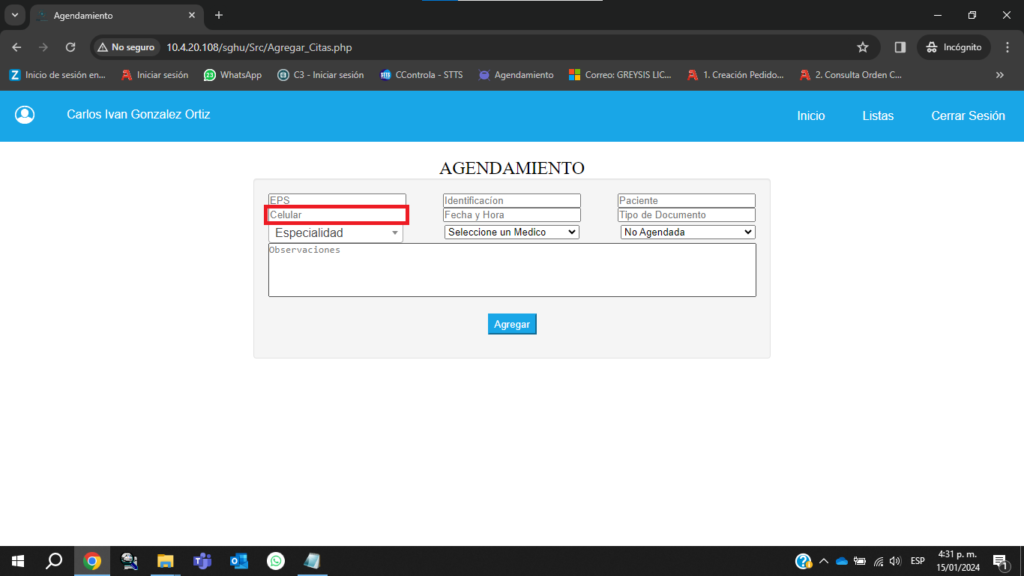Open the Listas menu item

pos(877,116)
